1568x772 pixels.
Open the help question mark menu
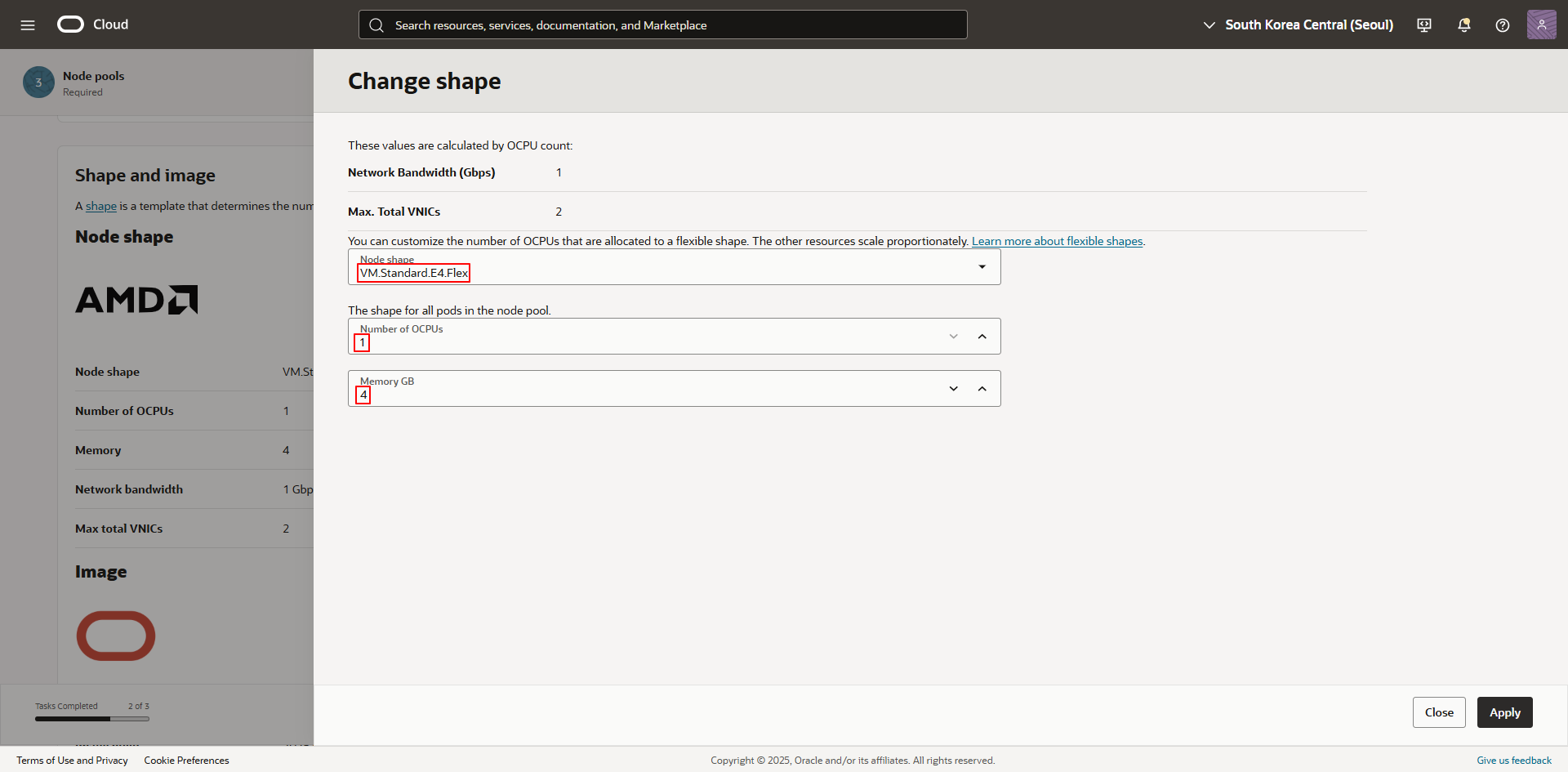coord(1502,25)
